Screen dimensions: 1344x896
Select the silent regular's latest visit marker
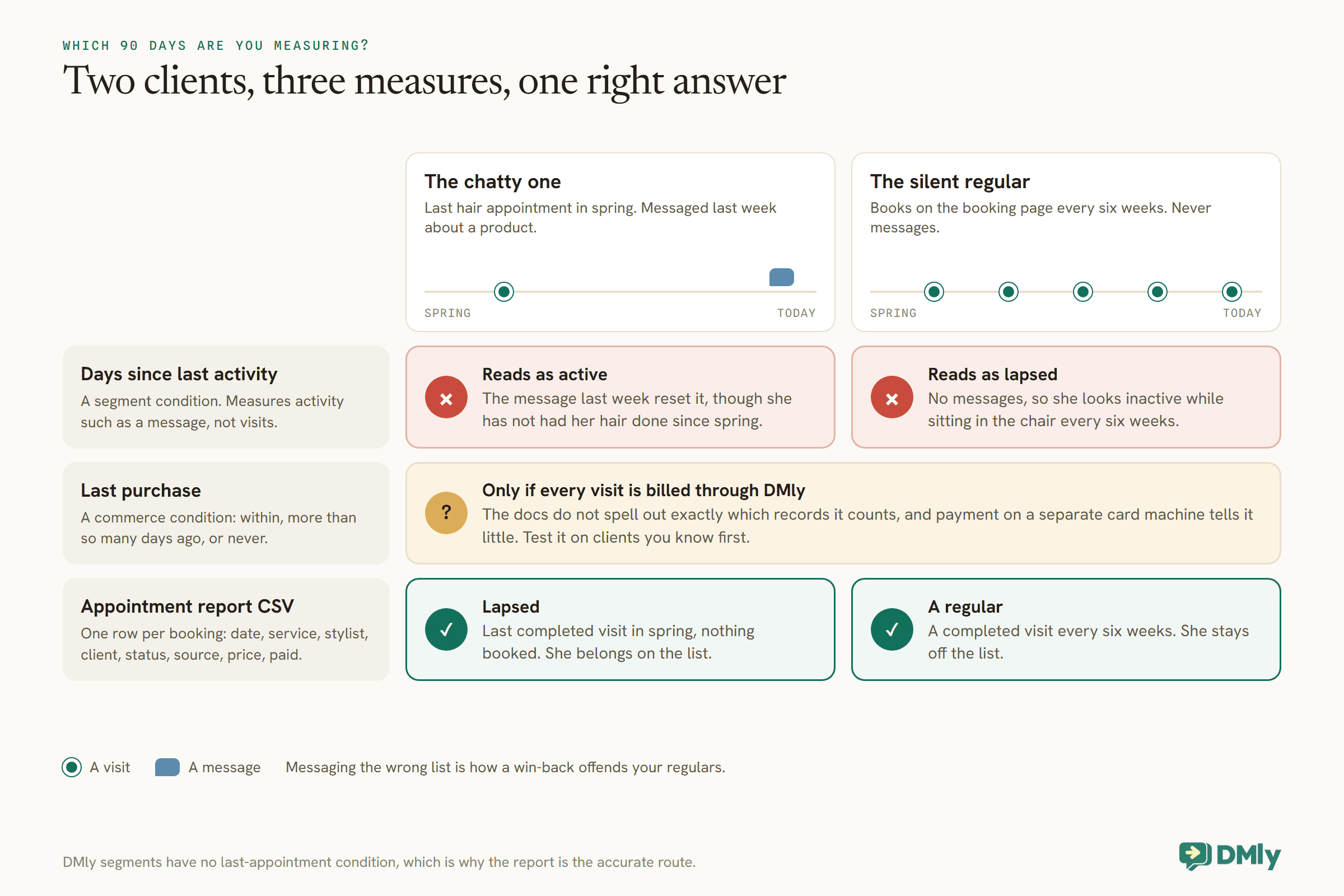click(1232, 292)
